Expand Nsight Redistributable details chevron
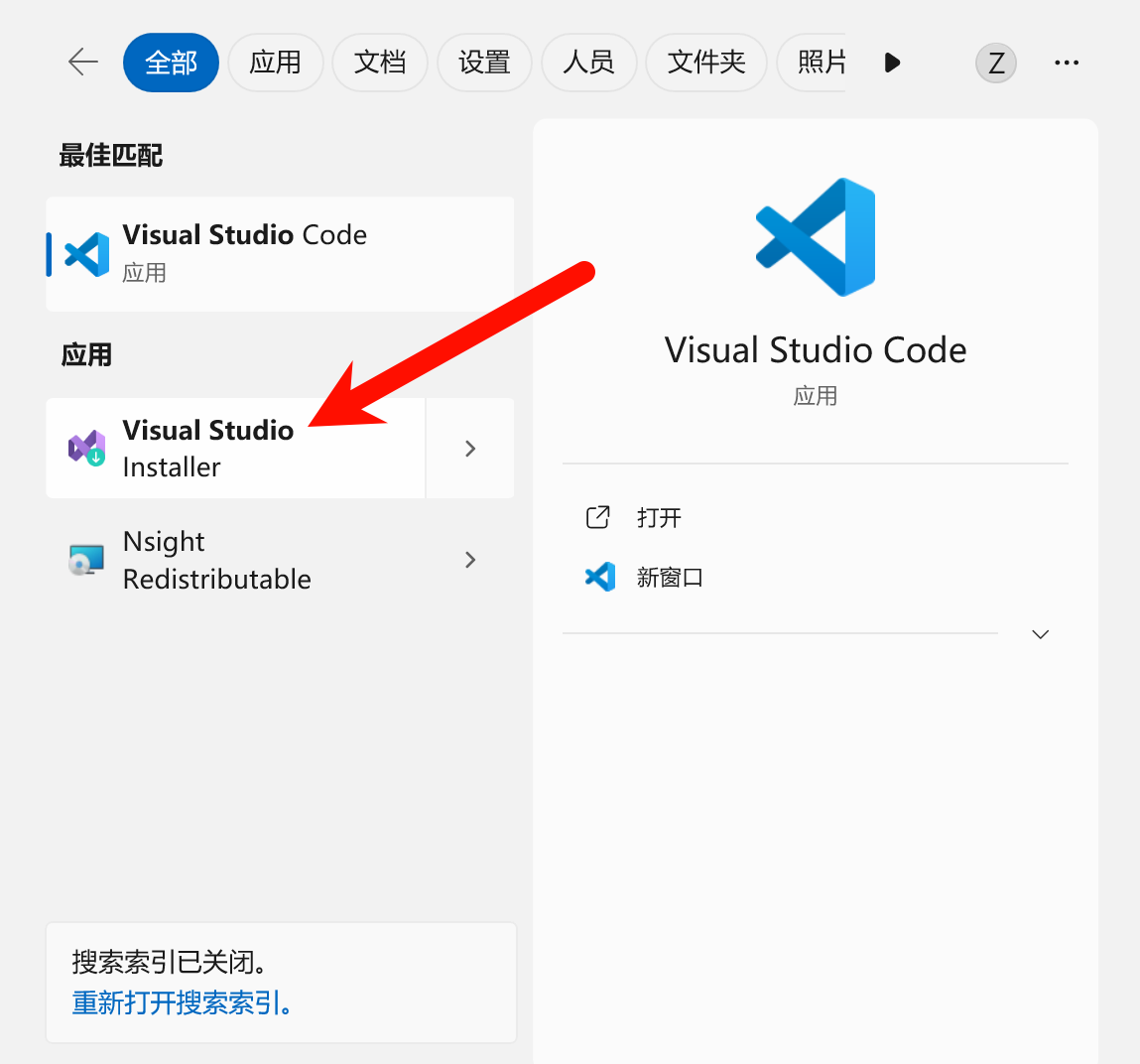This screenshot has height=1064, width=1140. (470, 560)
